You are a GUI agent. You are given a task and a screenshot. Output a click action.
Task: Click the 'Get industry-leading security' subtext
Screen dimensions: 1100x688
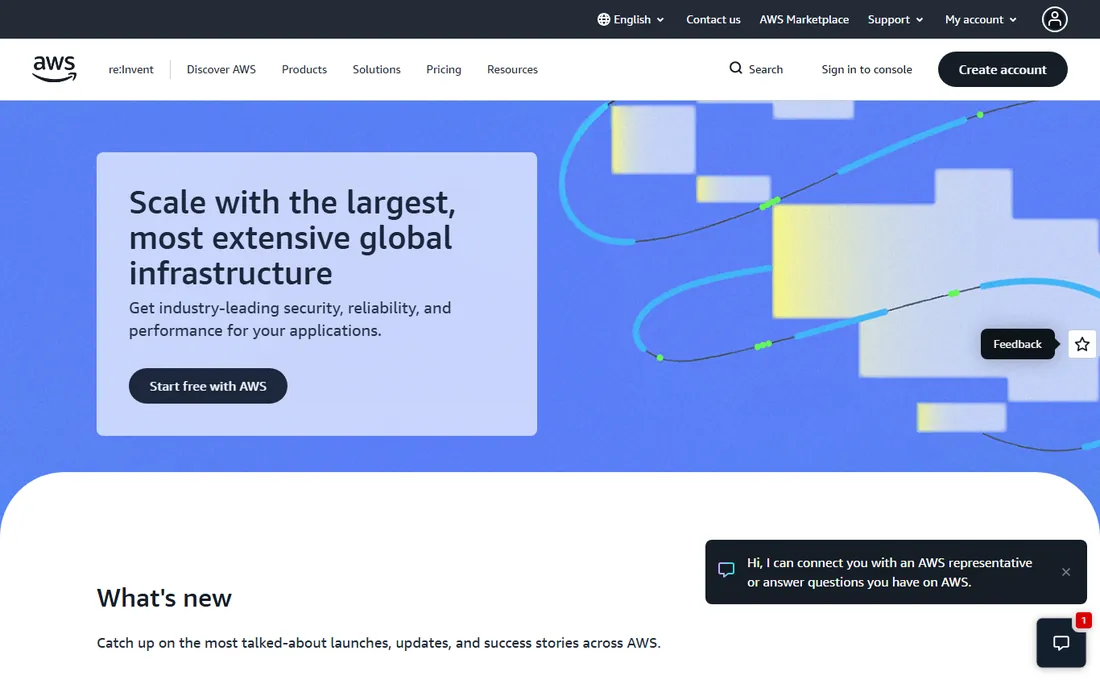290,319
